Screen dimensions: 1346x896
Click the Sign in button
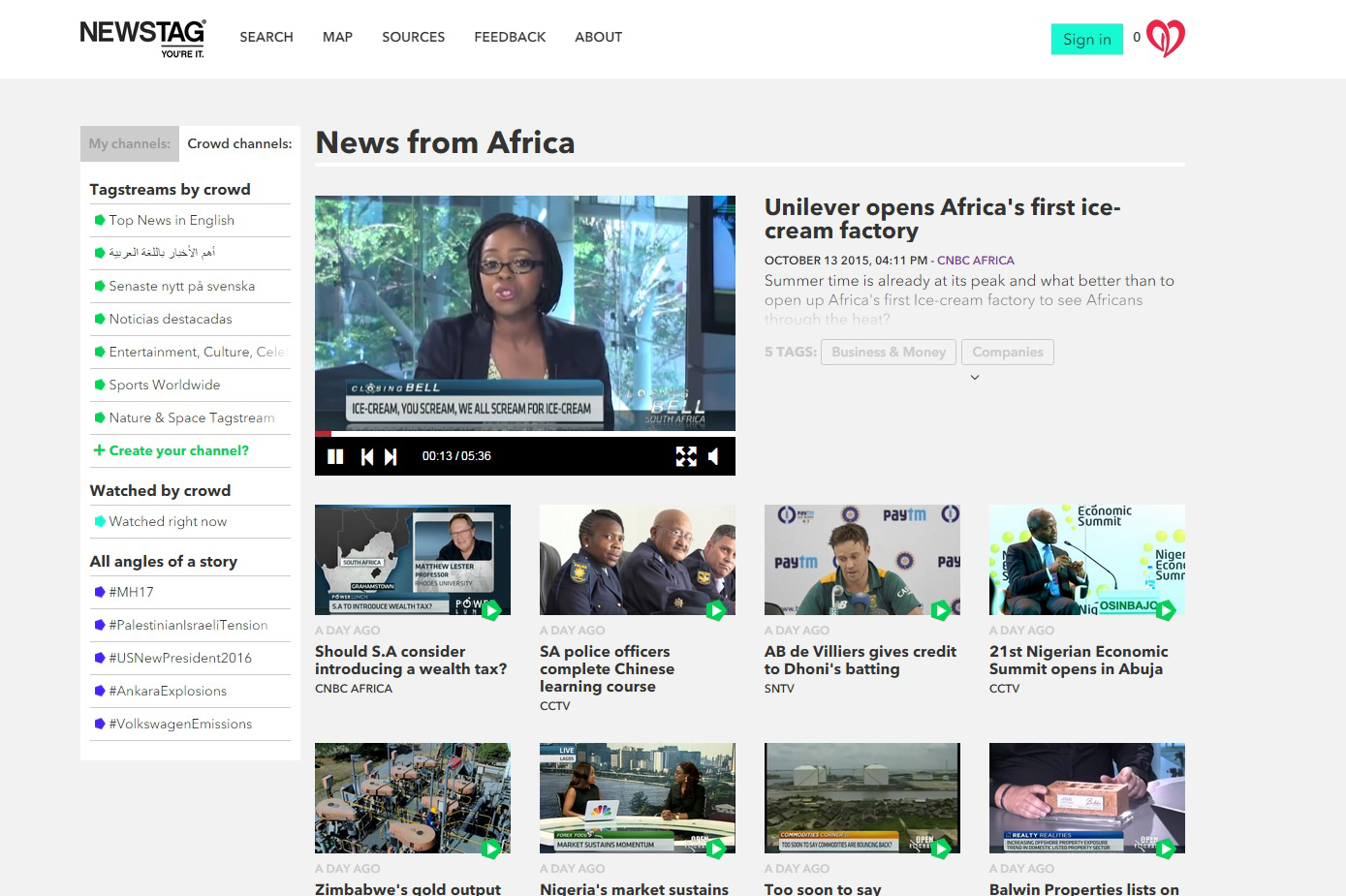[1087, 39]
